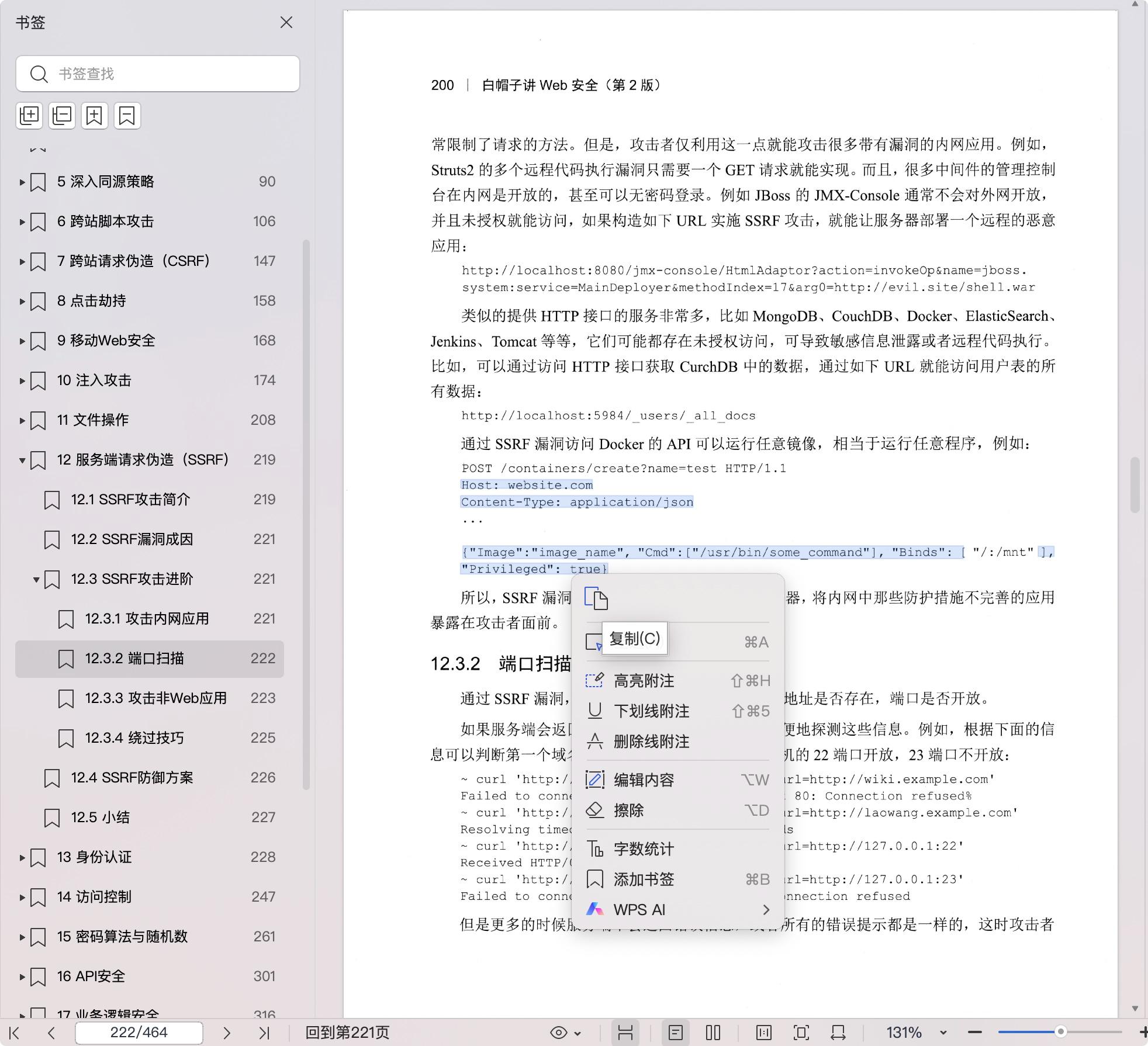Jump to the first page
Viewport: 1148px width, 1046px height.
[x=15, y=1033]
